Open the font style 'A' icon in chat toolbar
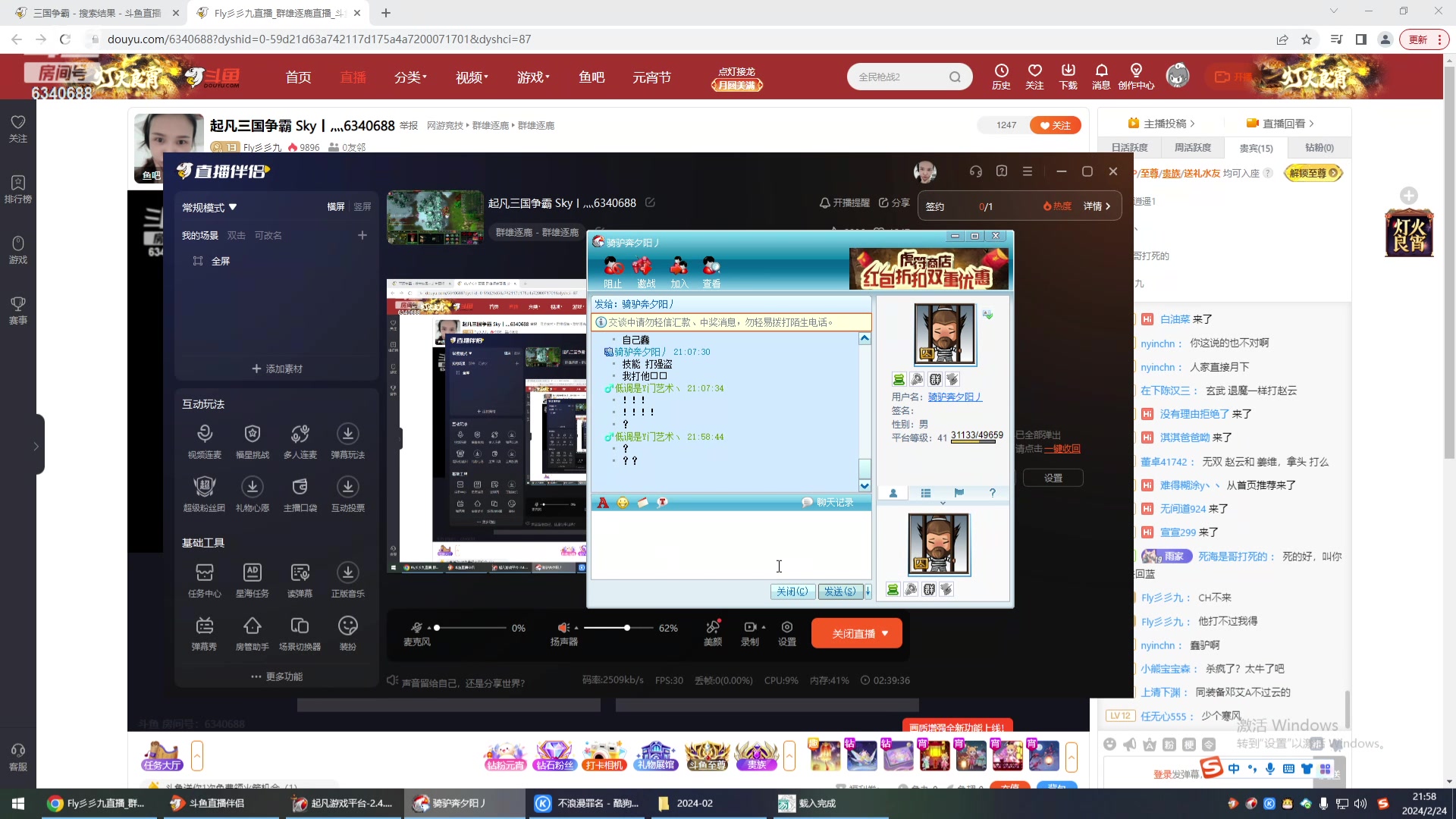Viewport: 1456px width, 819px height. pyautogui.click(x=603, y=503)
